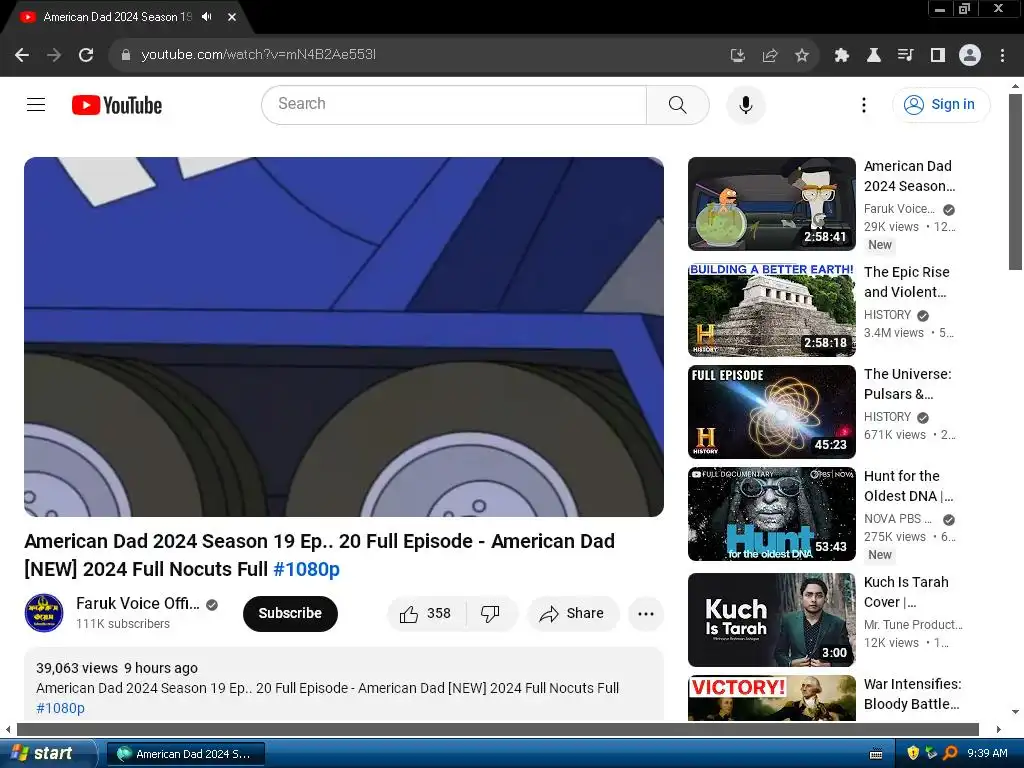Go to YouTube home via logo
This screenshot has width=1024, height=768.
pos(117,105)
